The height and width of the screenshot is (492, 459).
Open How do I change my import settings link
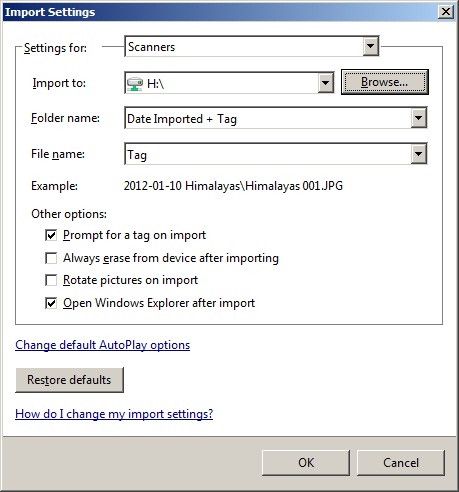pos(114,414)
